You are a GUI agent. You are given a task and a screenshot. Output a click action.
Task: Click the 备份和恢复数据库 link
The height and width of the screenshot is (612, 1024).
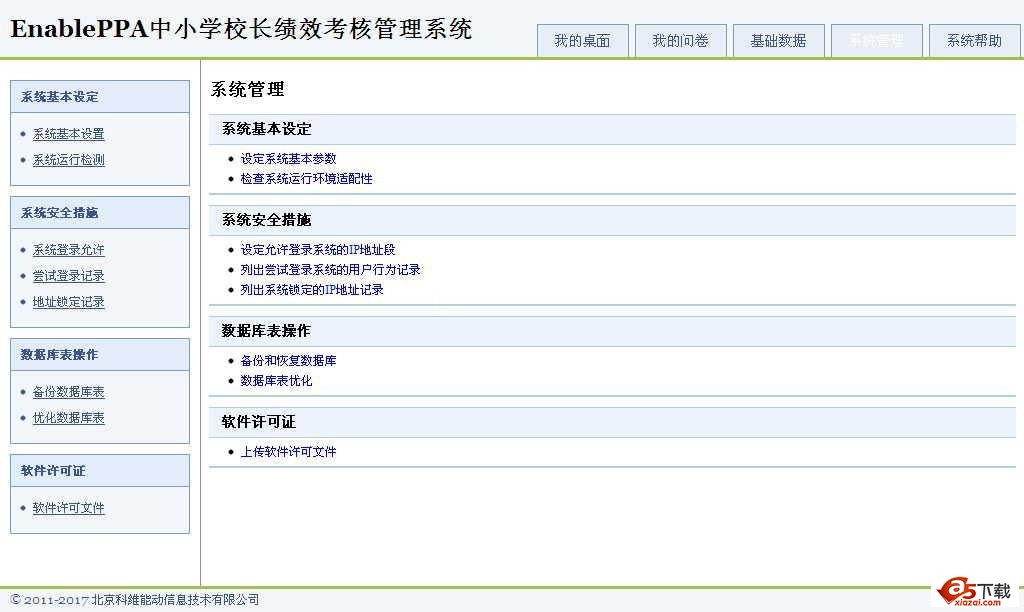tap(289, 361)
